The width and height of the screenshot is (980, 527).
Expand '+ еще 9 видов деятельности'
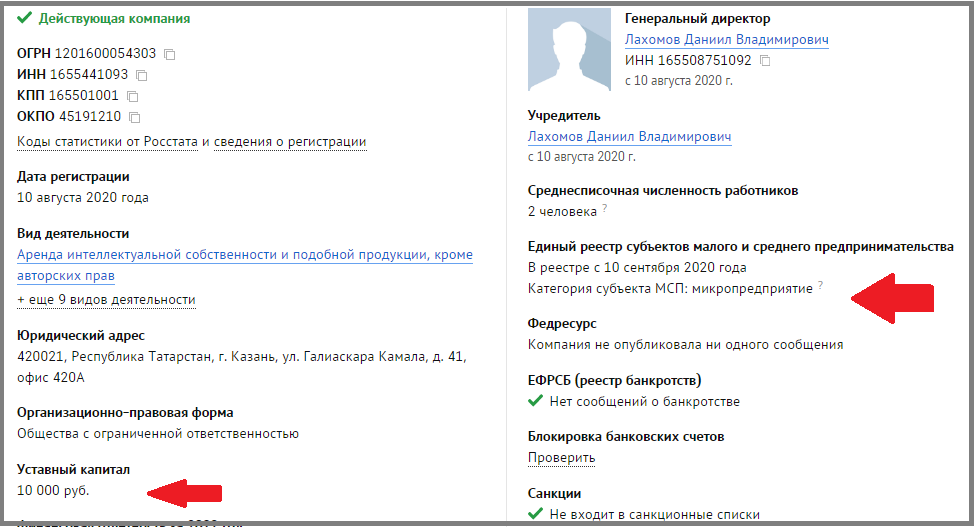click(106, 300)
